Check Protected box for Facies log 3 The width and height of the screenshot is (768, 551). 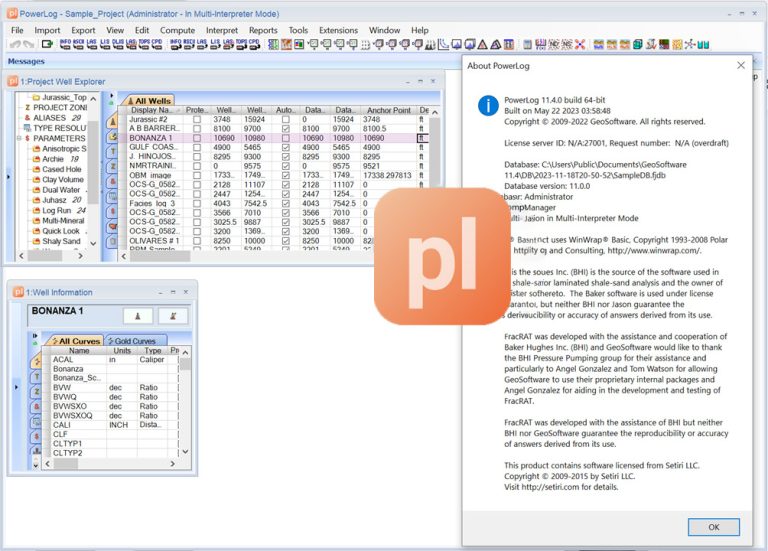point(197,203)
